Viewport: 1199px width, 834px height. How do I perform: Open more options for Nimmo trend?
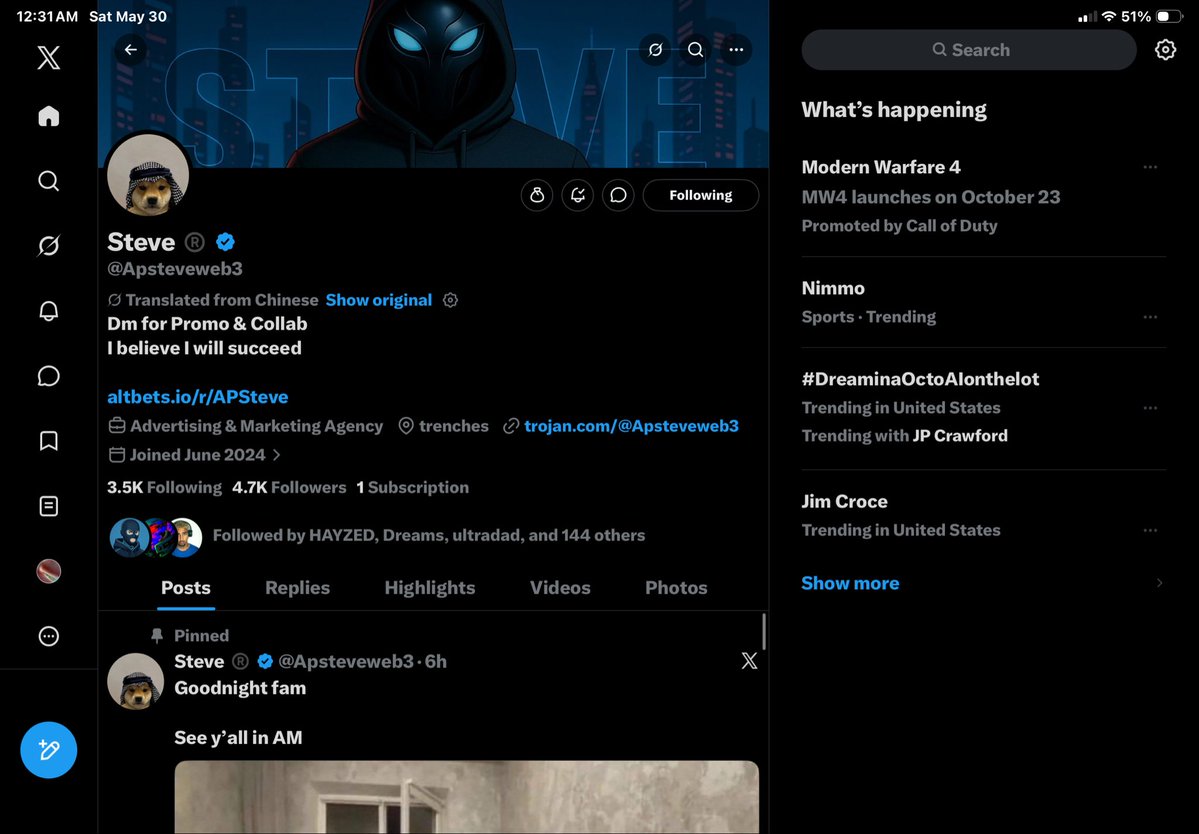point(1150,316)
